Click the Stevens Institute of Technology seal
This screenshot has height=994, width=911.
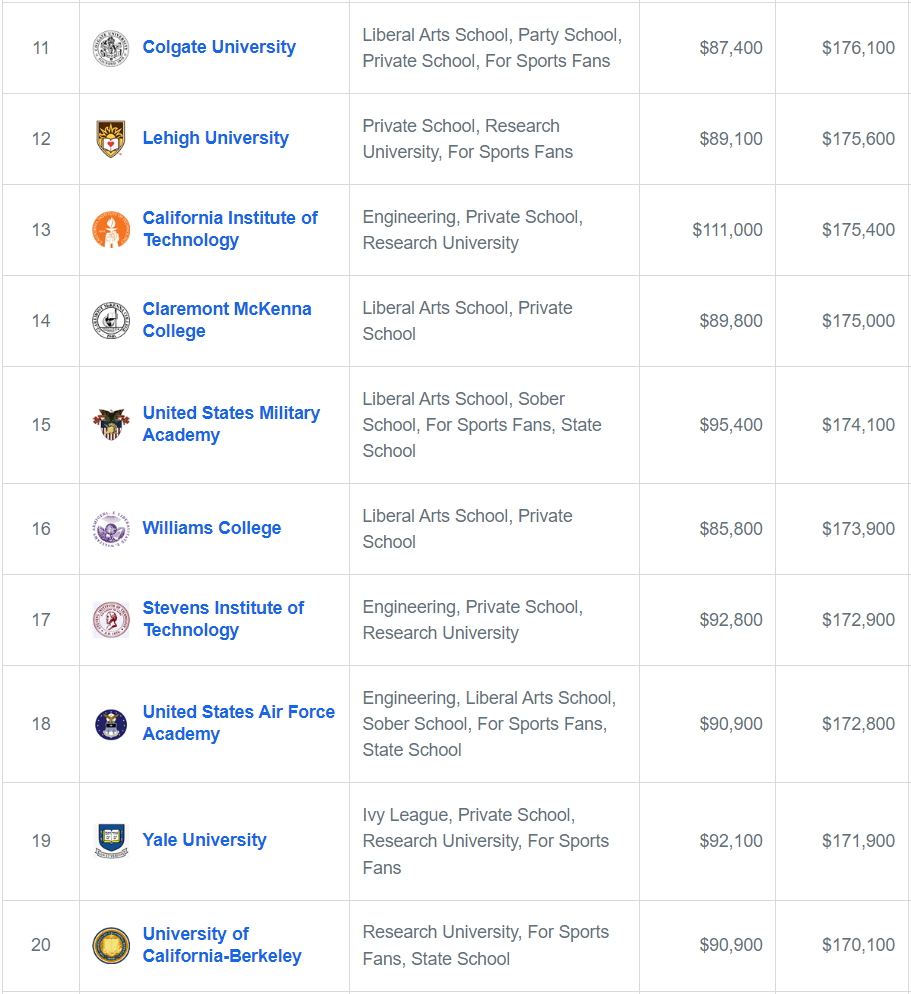tap(111, 620)
